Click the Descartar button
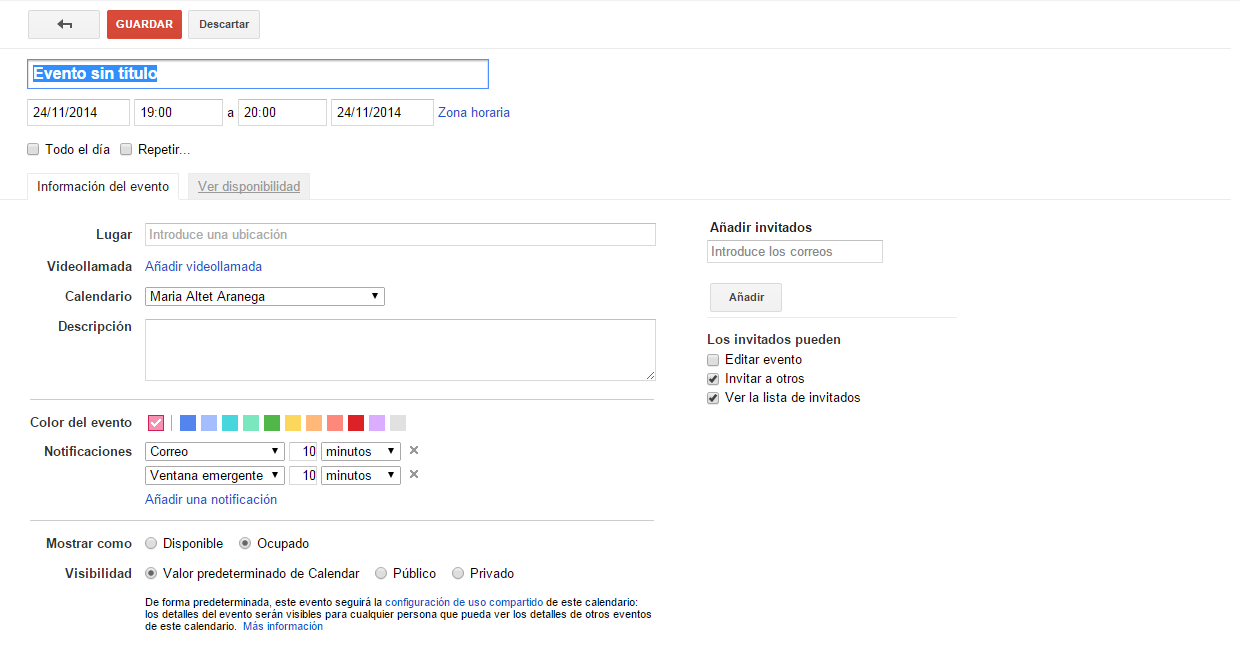This screenshot has height=656, width=1240. 224,24
